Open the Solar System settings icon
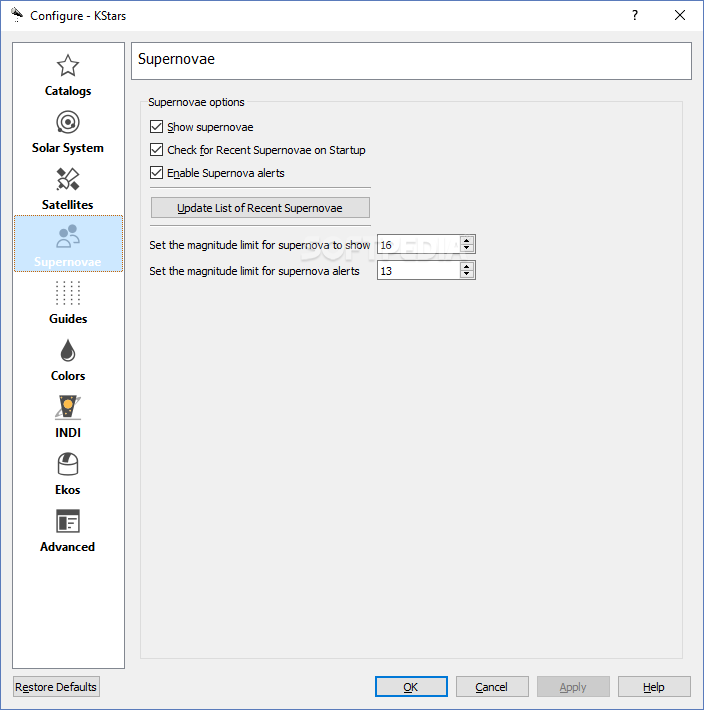This screenshot has width=704, height=710. (68, 122)
